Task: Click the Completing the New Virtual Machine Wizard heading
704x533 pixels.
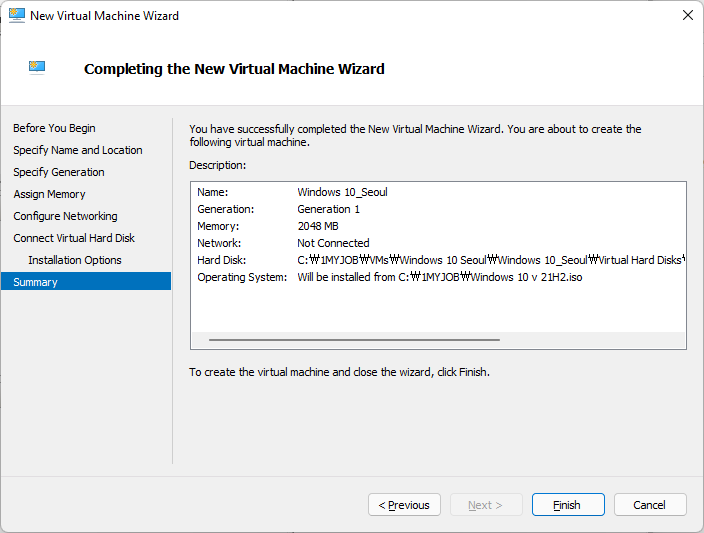Action: (234, 69)
